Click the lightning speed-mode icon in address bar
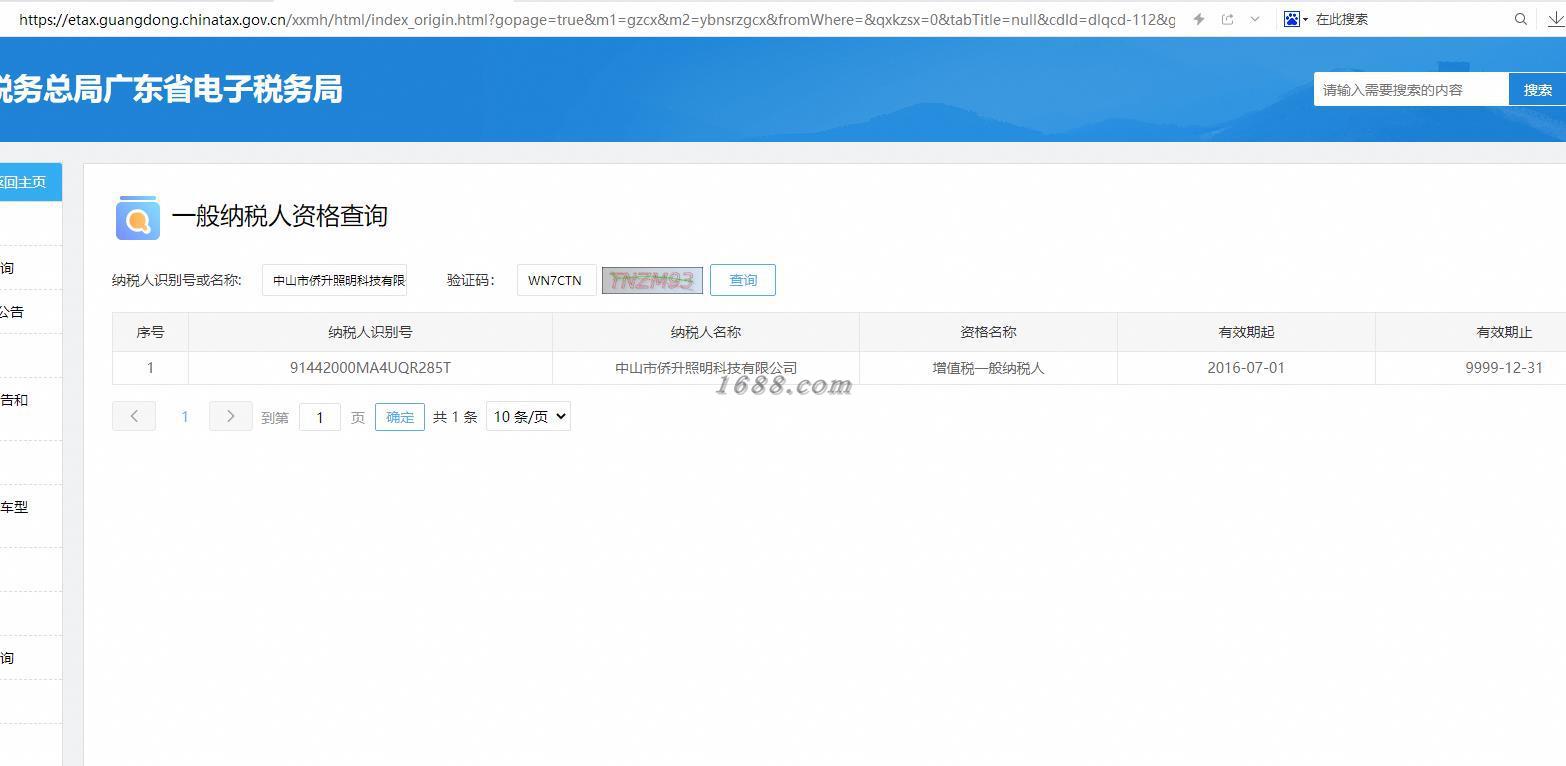The image size is (1566, 766). click(x=1199, y=19)
